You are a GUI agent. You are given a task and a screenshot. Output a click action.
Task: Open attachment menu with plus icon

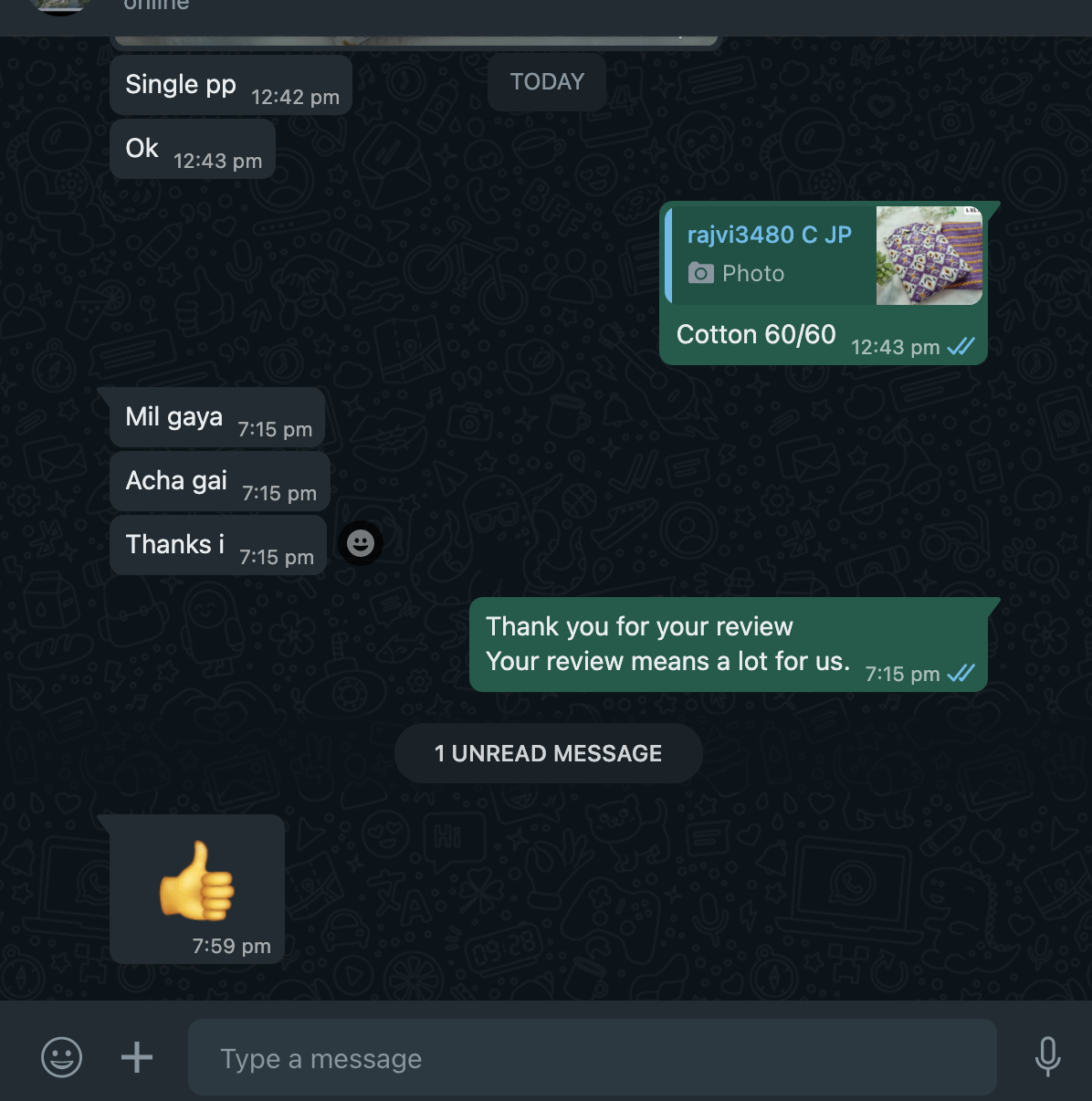137,1057
